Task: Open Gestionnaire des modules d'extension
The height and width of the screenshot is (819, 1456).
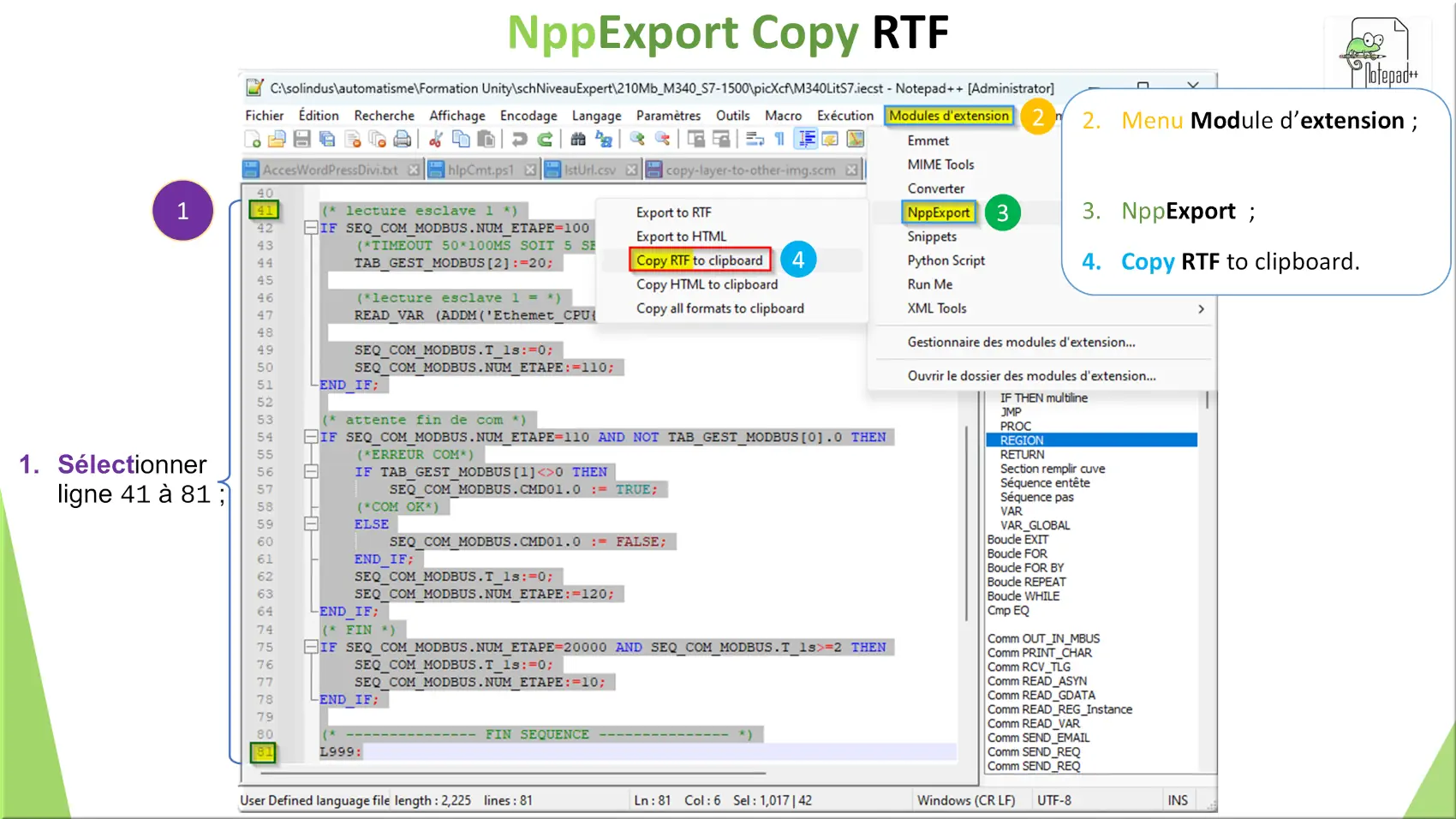Action: click(1021, 342)
